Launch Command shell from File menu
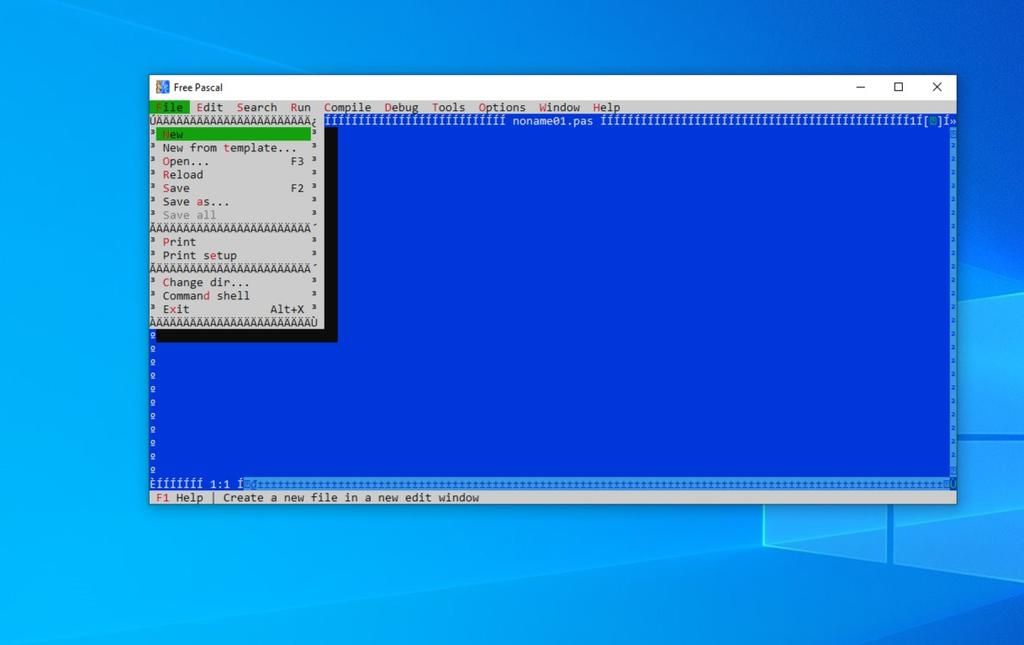The width and height of the screenshot is (1024, 645). (x=233, y=296)
